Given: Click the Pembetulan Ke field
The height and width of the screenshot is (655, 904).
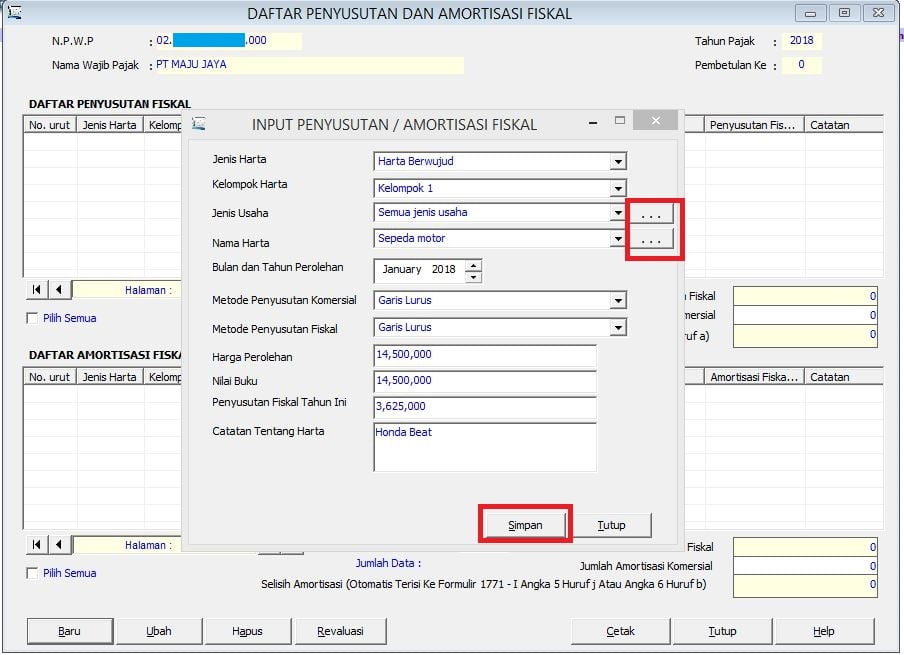Looking at the screenshot, I should [802, 65].
